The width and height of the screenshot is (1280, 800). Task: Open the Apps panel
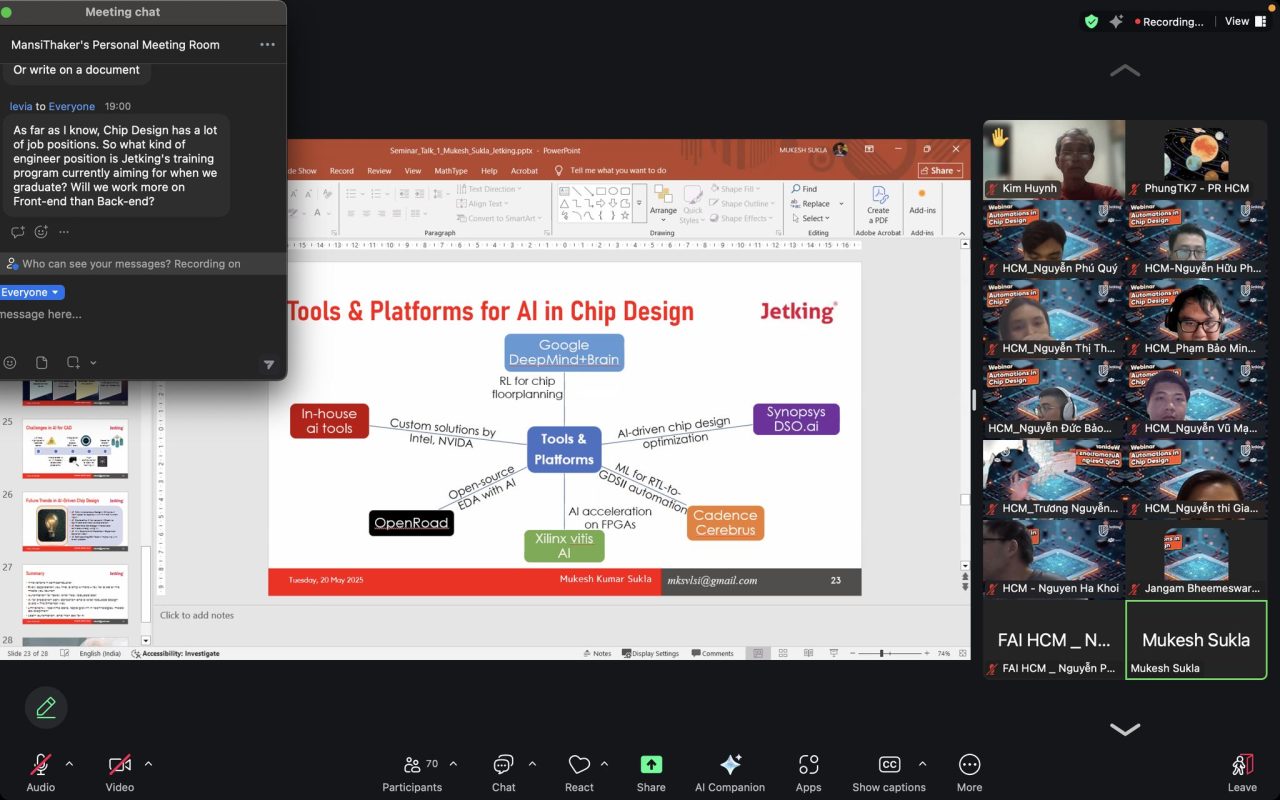tap(809, 772)
